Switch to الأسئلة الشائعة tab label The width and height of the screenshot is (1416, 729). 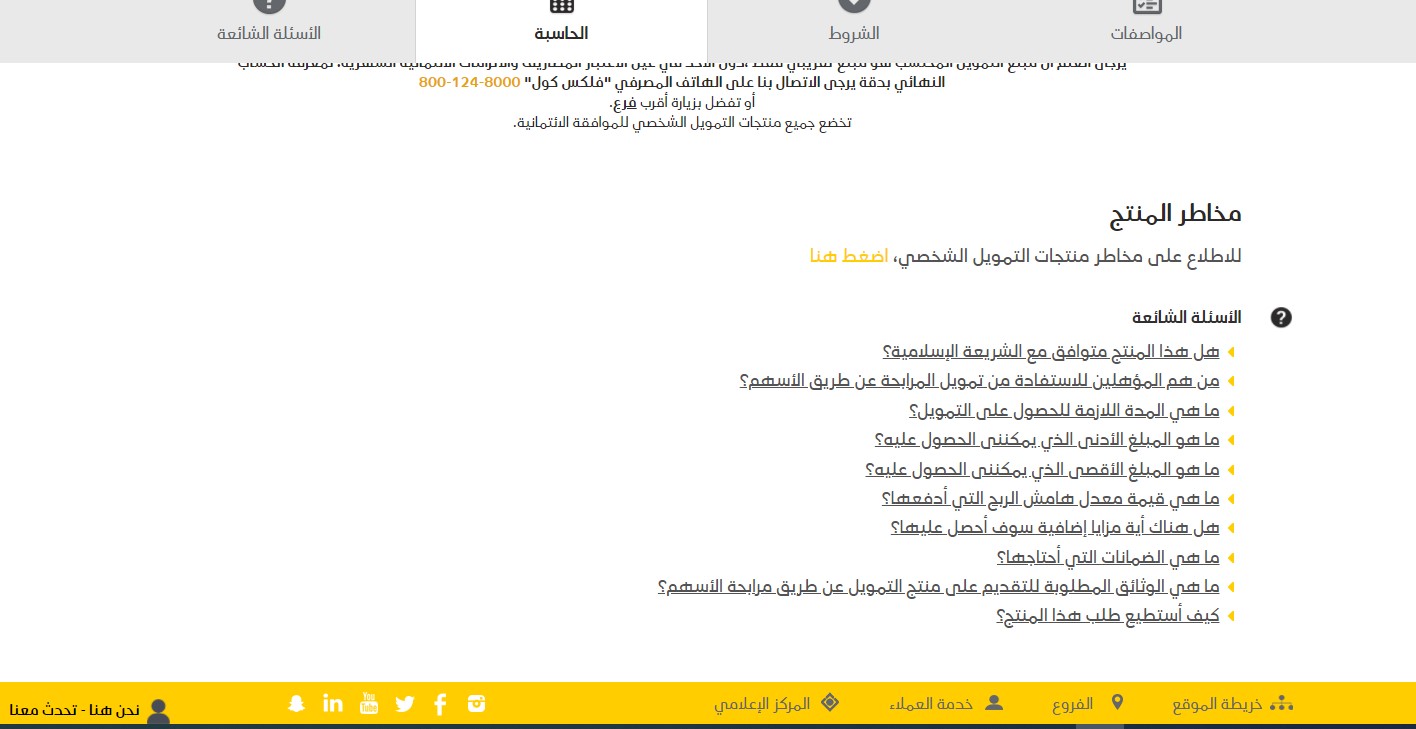pyautogui.click(x=269, y=33)
